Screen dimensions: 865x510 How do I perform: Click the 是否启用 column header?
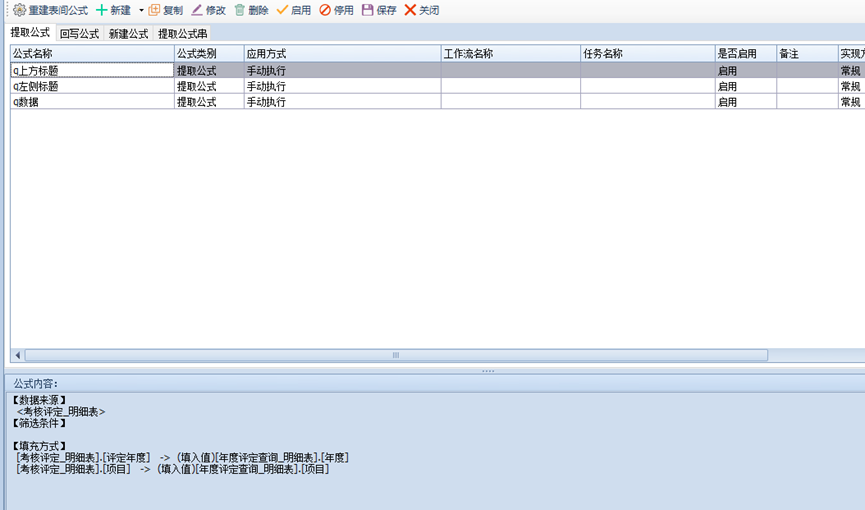[x=745, y=53]
